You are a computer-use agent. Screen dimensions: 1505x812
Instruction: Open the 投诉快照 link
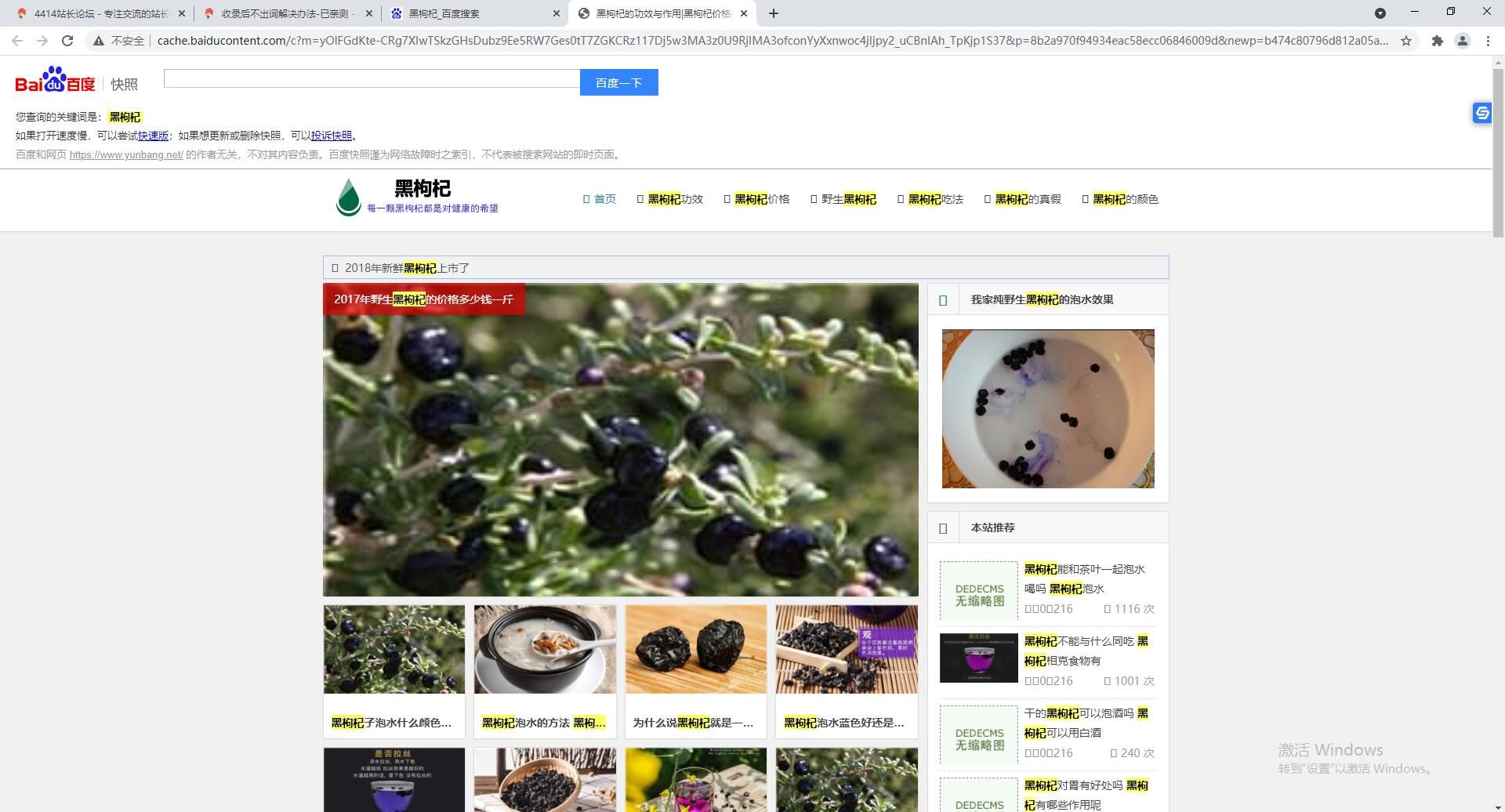coord(332,136)
